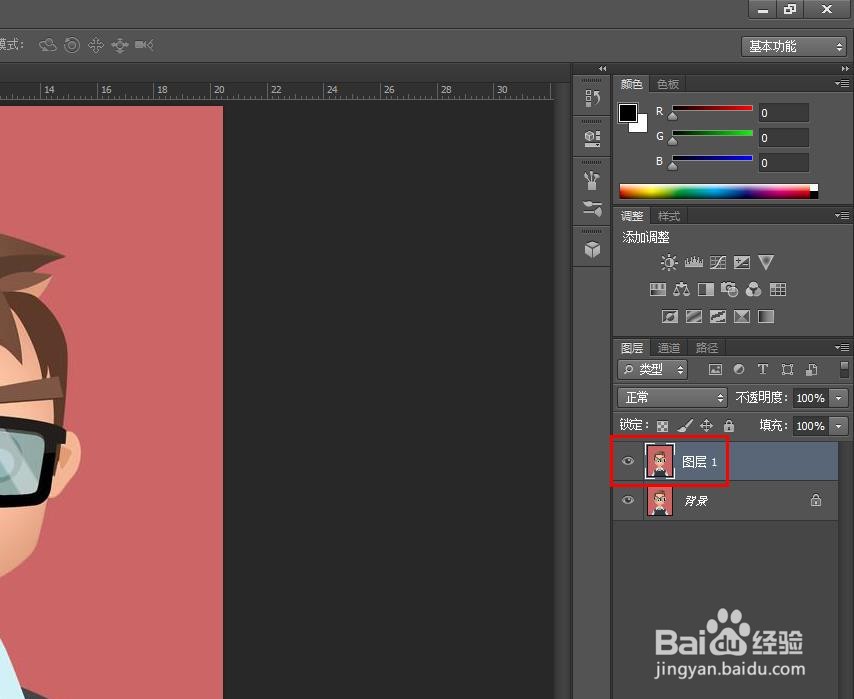This screenshot has height=699, width=854.
Task: Open the History panel from collapsed dock
Action: [x=592, y=98]
